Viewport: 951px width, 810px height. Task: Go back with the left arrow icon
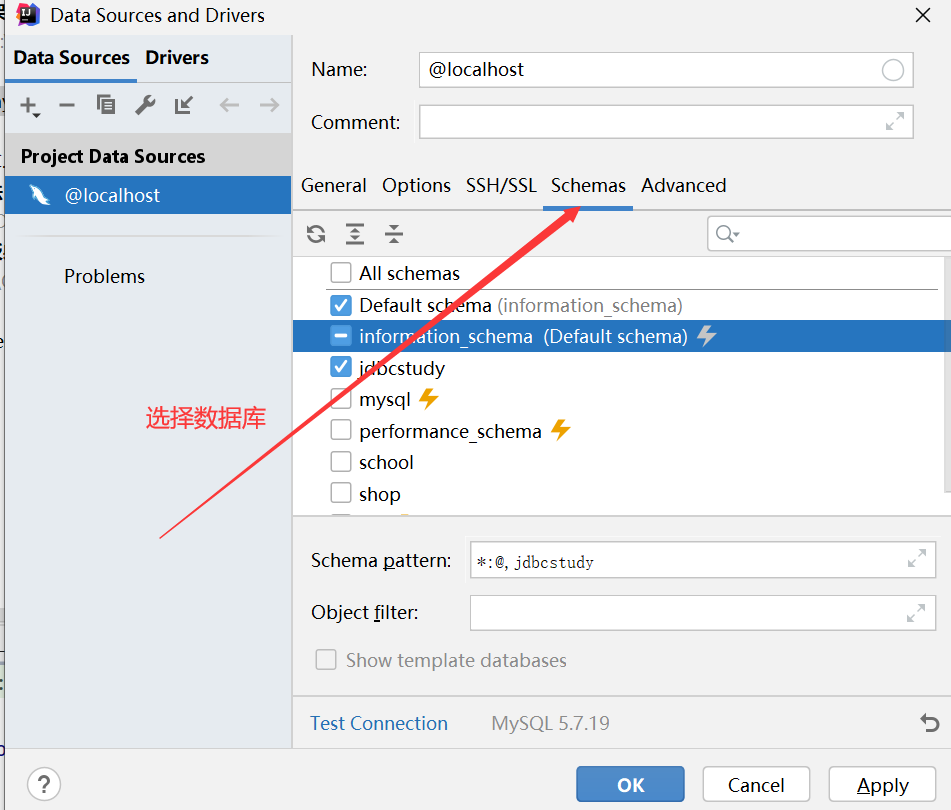229,105
